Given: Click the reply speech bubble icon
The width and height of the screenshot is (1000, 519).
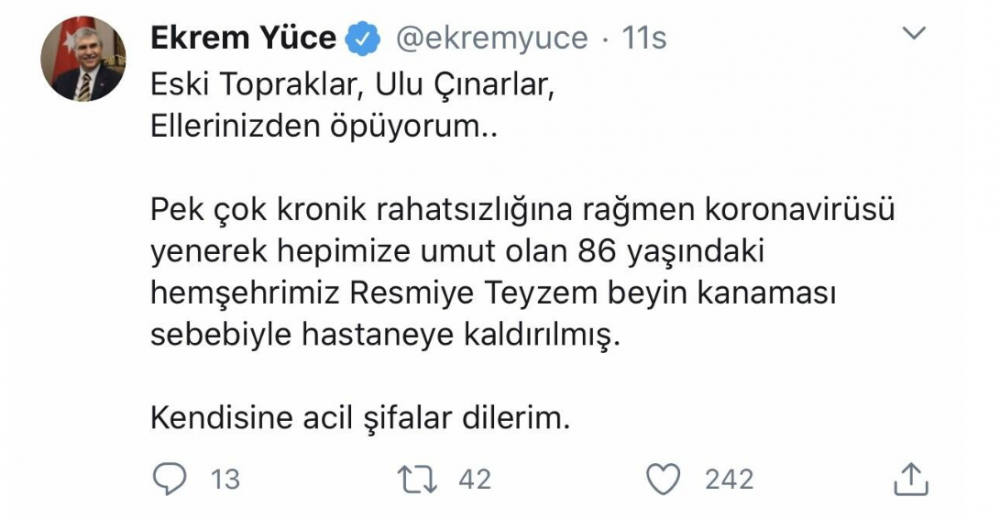Looking at the screenshot, I should (168, 479).
